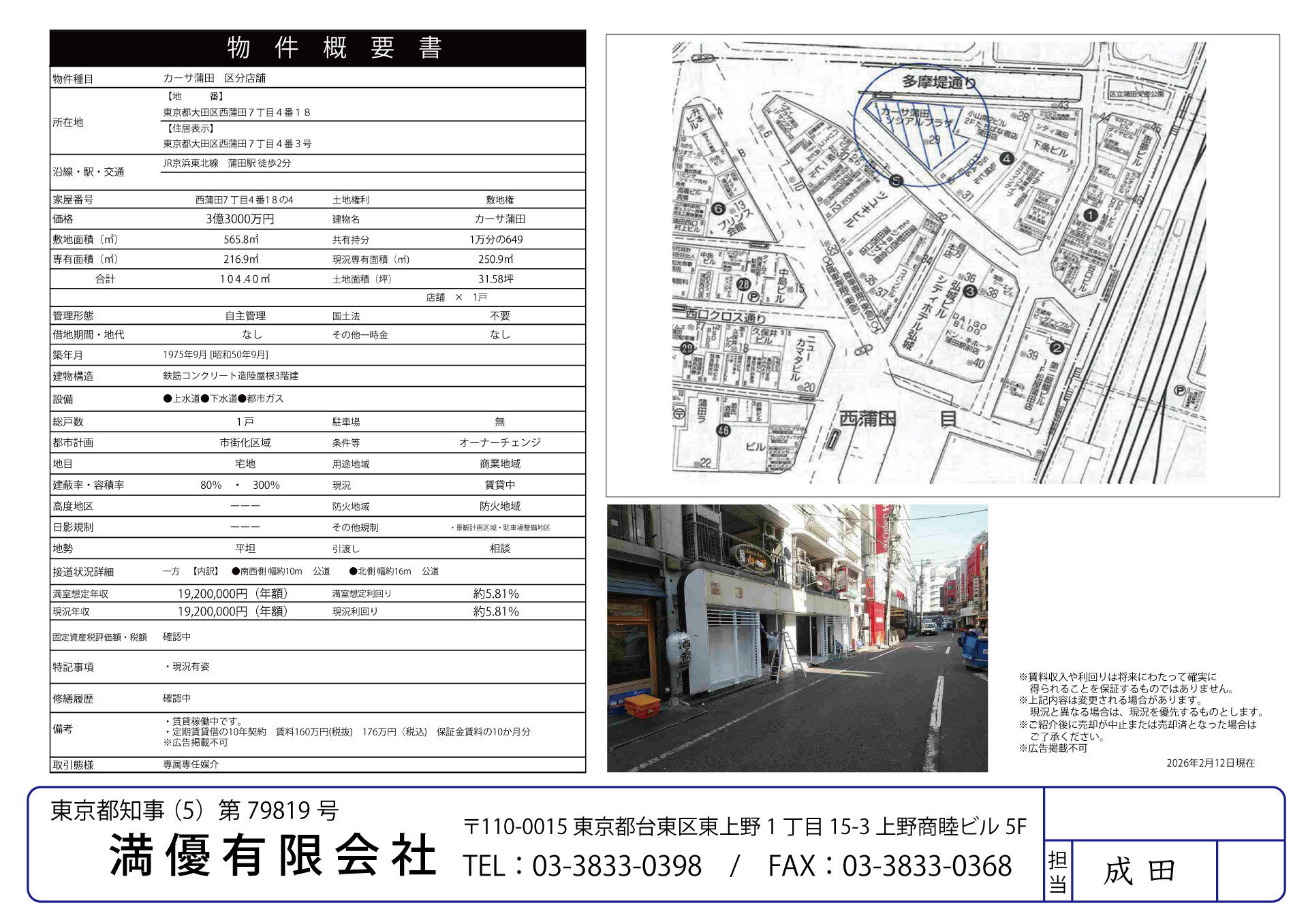This screenshot has width=1308, height=924.
Task: Select the 敷地面積 value "565.8㎡"
Action: 241,240
